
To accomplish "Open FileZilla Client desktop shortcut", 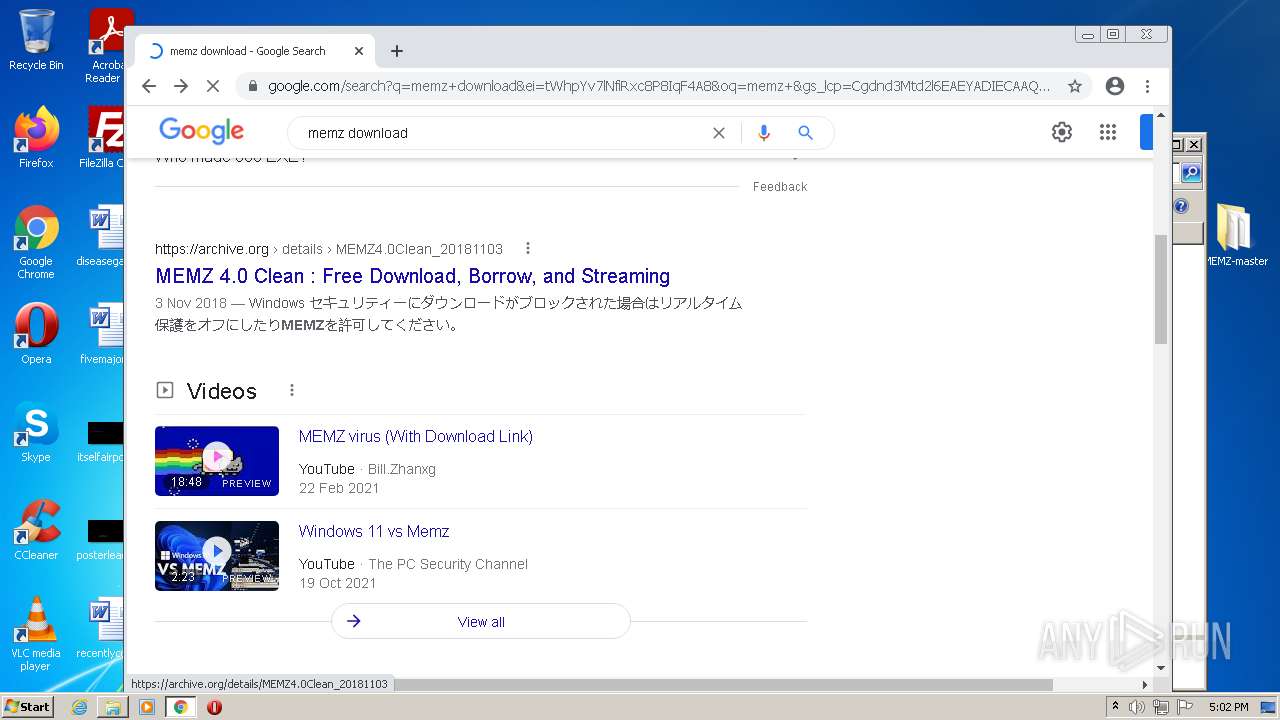I will pyautogui.click(x=104, y=137).
